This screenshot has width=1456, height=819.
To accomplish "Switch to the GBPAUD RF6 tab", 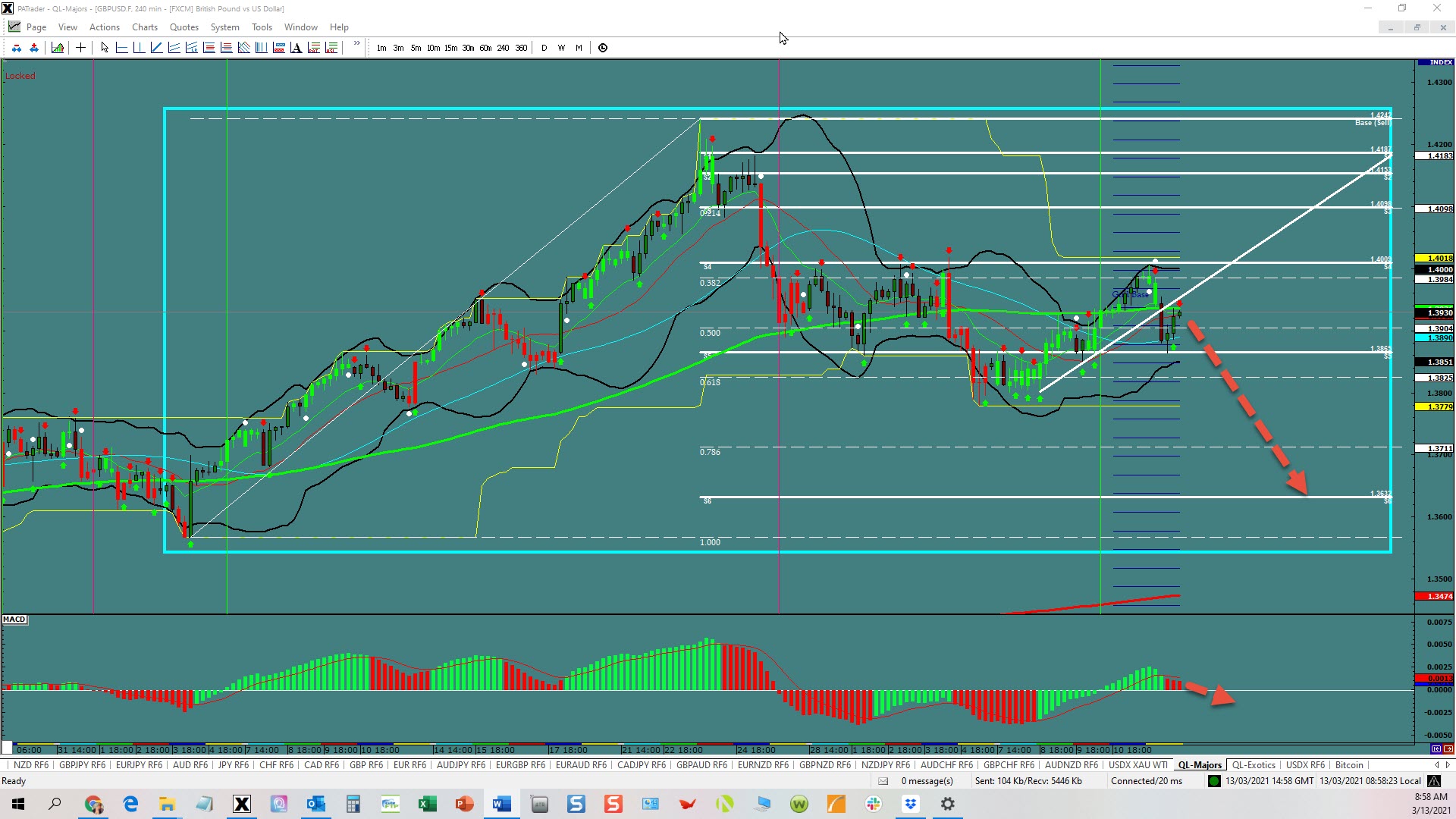I will [701, 765].
